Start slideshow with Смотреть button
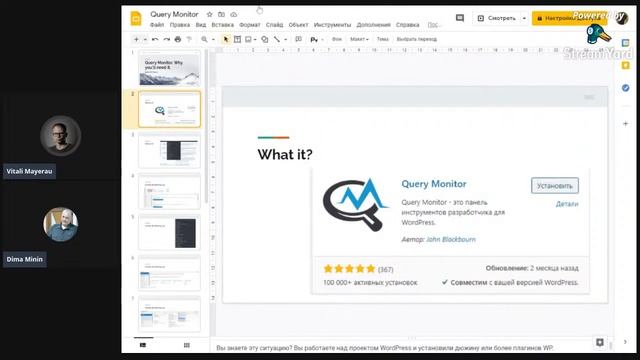640x360 pixels. coord(496,18)
